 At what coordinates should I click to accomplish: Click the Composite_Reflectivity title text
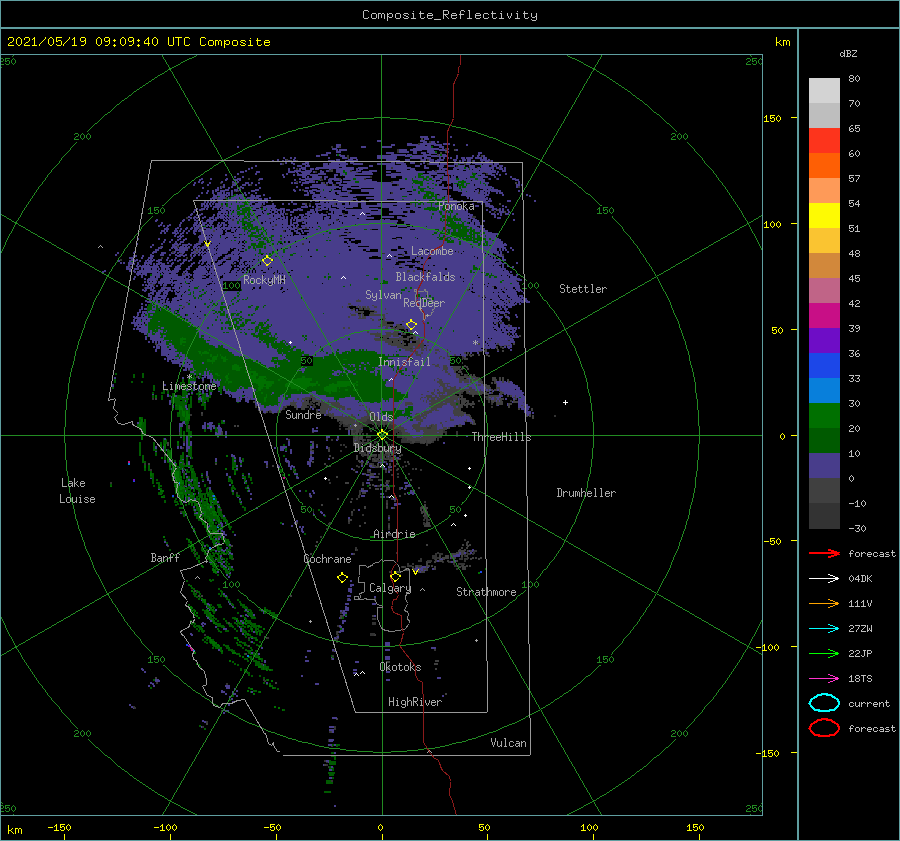coord(450,15)
